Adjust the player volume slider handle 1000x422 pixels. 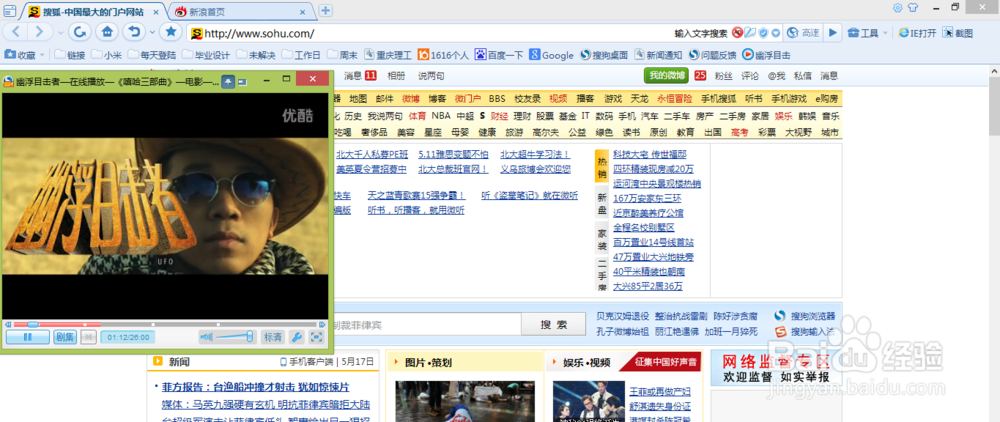[250, 336]
